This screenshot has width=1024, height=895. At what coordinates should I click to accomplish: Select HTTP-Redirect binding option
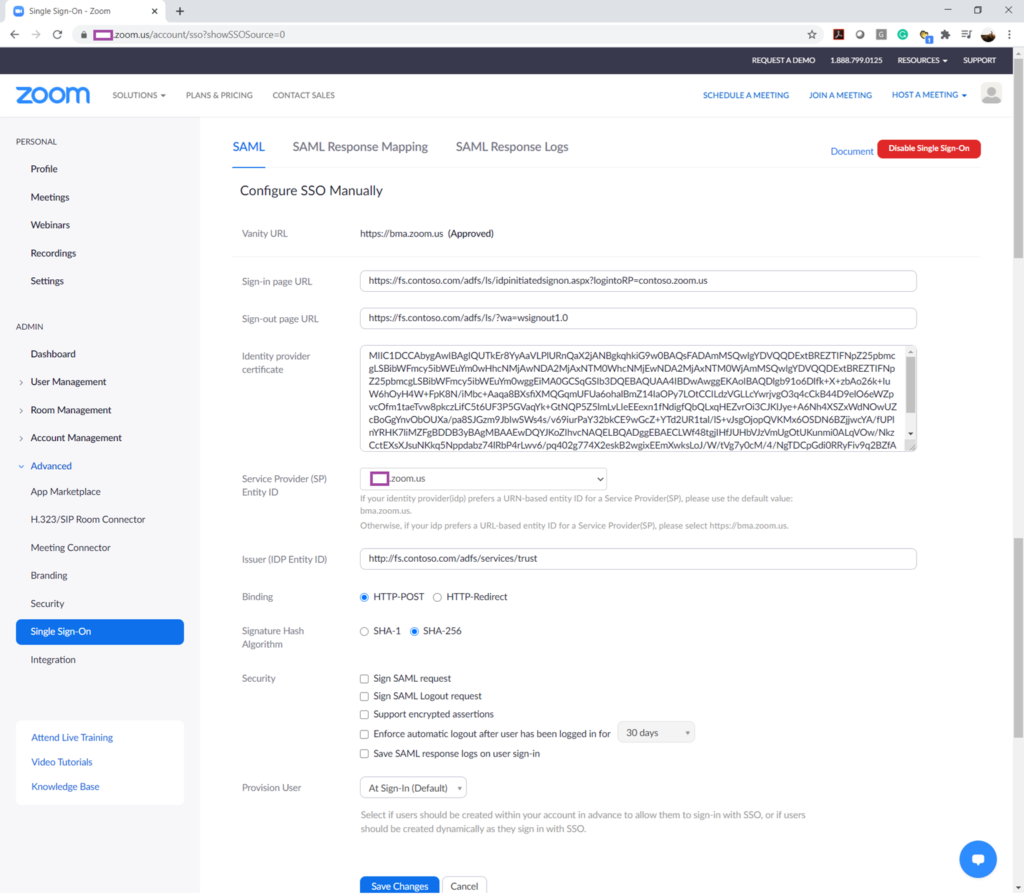(438, 598)
